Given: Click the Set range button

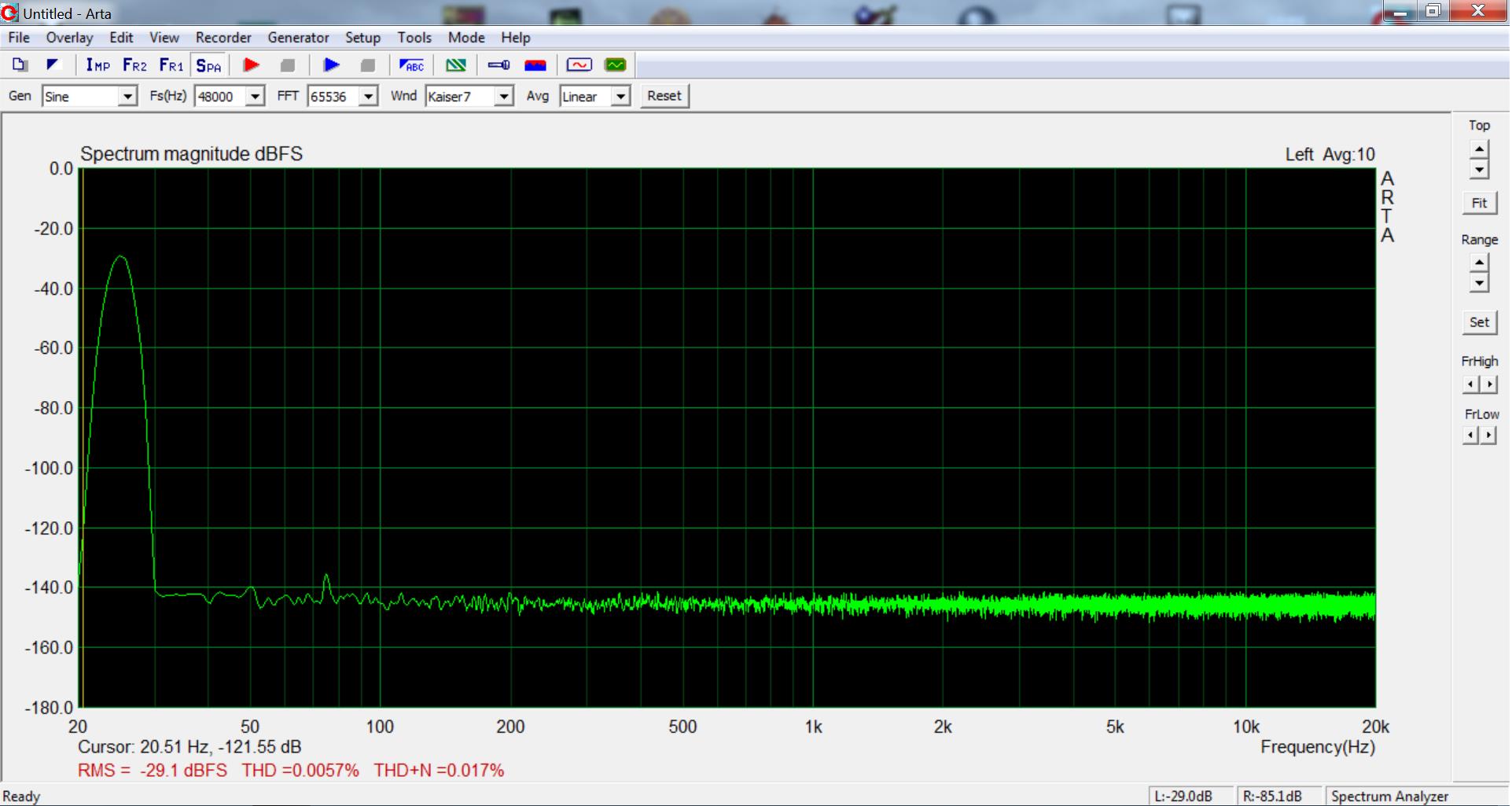Looking at the screenshot, I should point(1479,322).
